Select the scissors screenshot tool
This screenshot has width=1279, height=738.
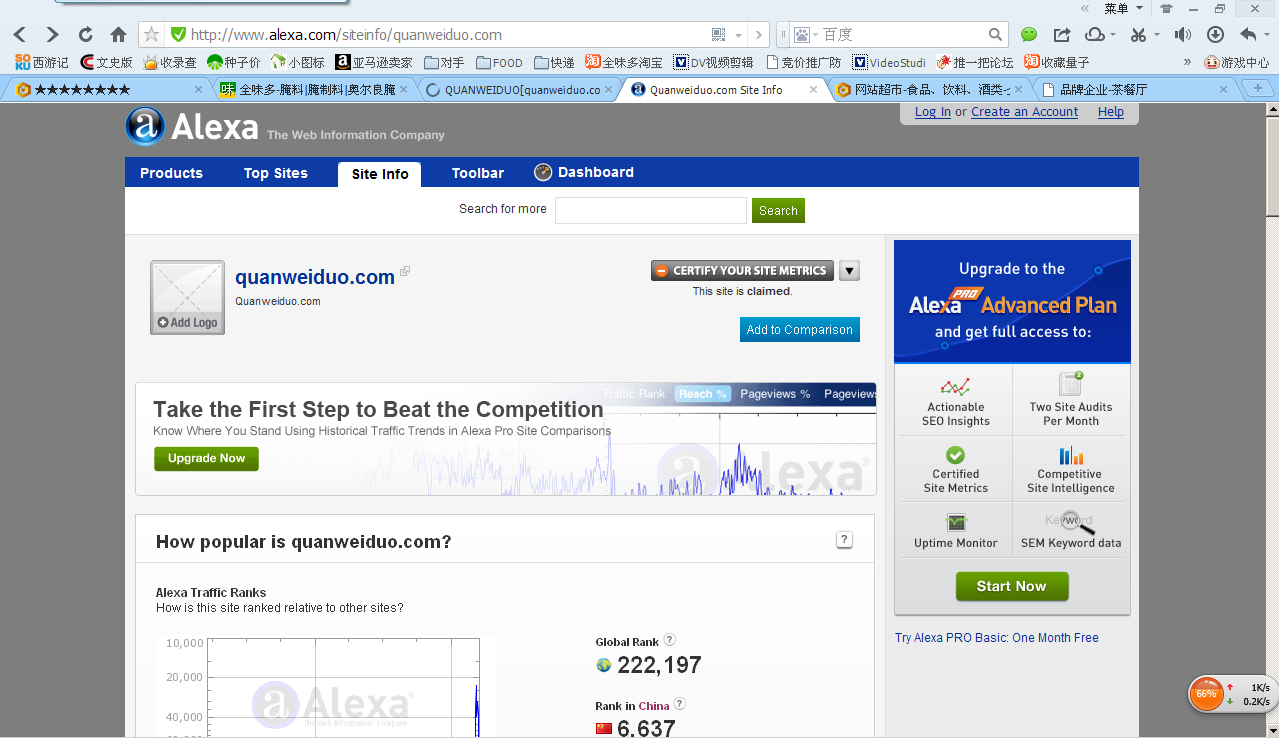coord(1138,35)
